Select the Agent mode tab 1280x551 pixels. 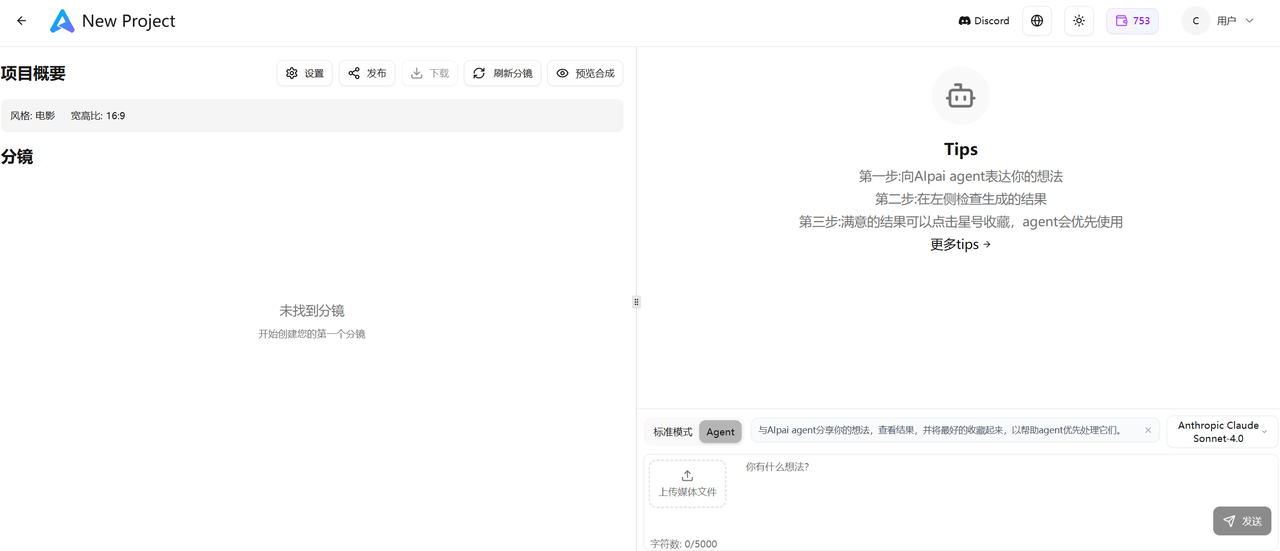tap(720, 432)
